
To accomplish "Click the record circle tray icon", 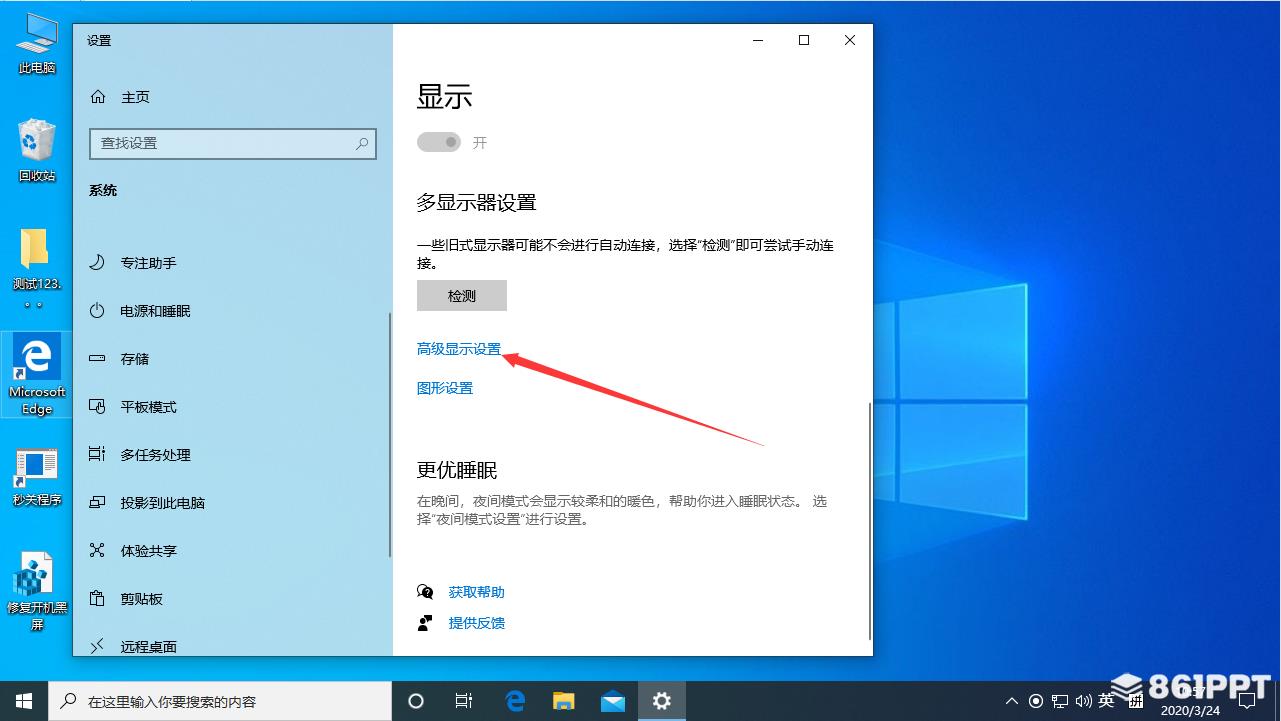I will pos(1036,701).
